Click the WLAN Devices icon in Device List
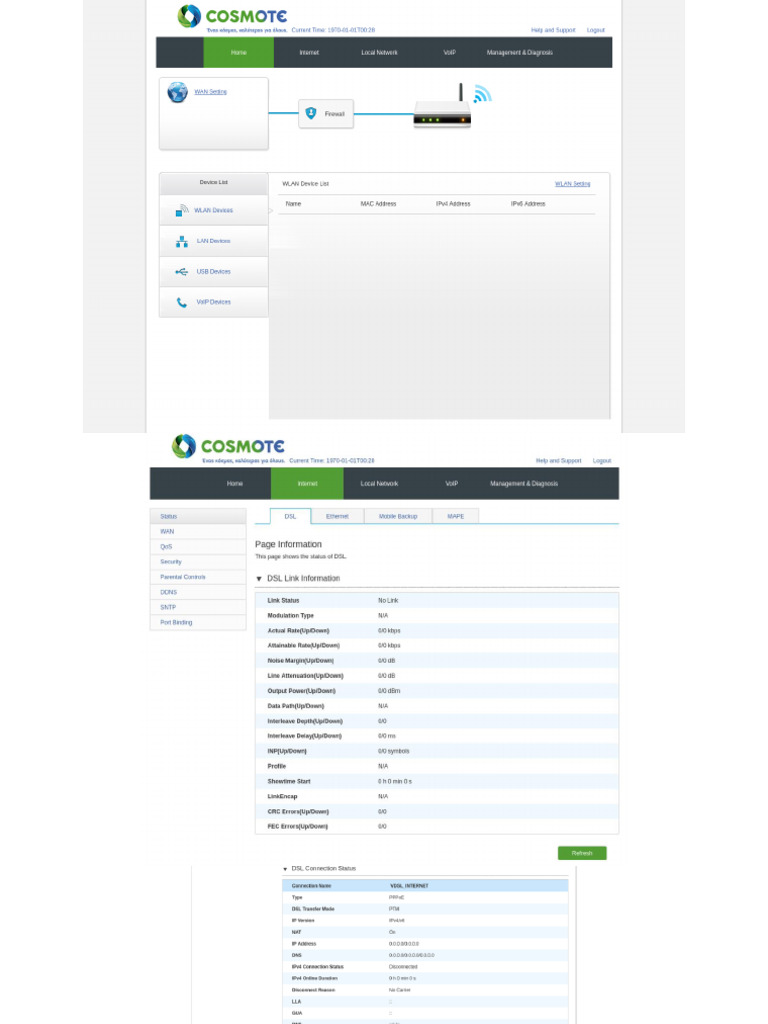This screenshot has width=768, height=1024. [x=182, y=210]
